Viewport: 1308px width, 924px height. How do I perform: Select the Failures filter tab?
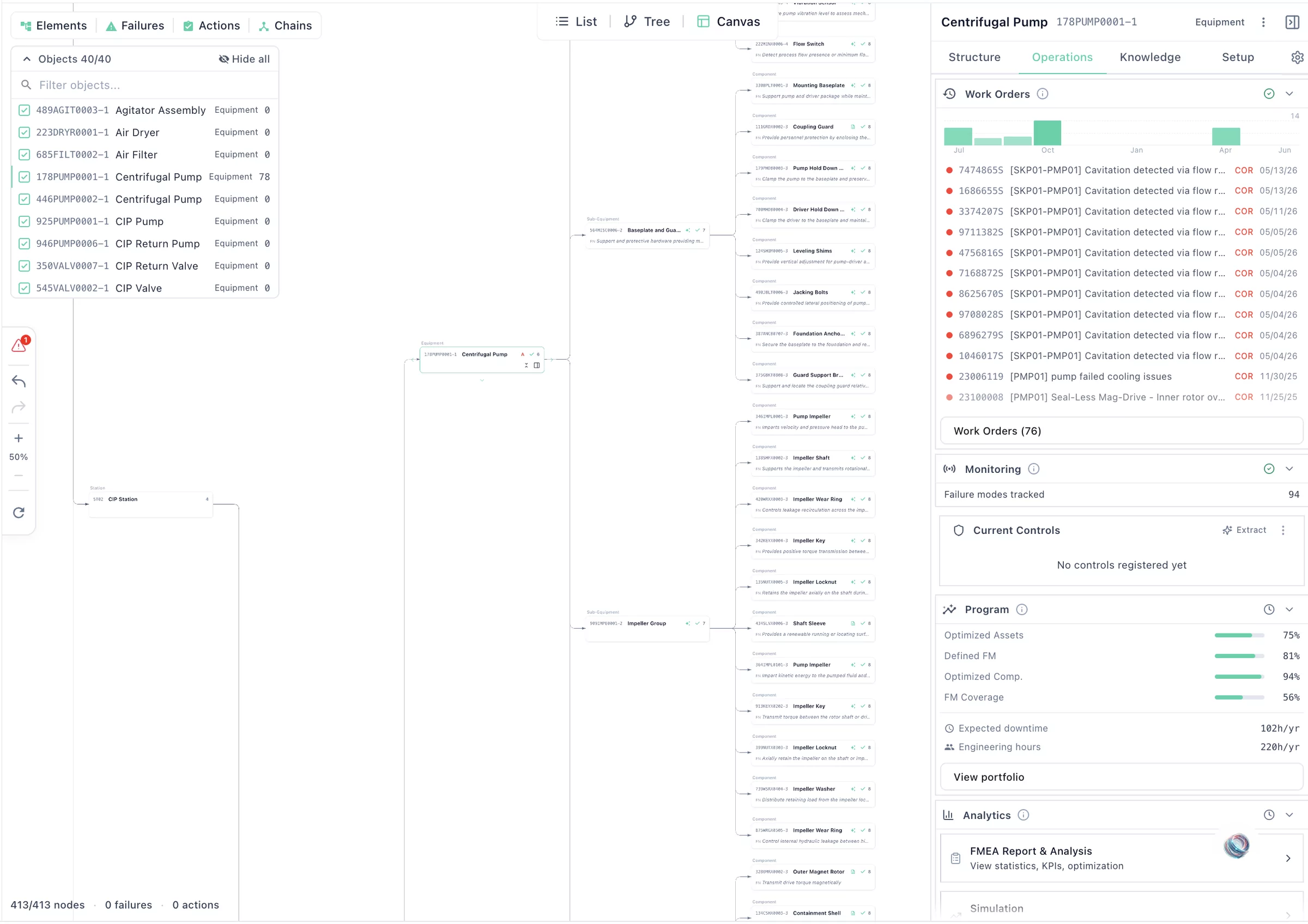[x=136, y=26]
